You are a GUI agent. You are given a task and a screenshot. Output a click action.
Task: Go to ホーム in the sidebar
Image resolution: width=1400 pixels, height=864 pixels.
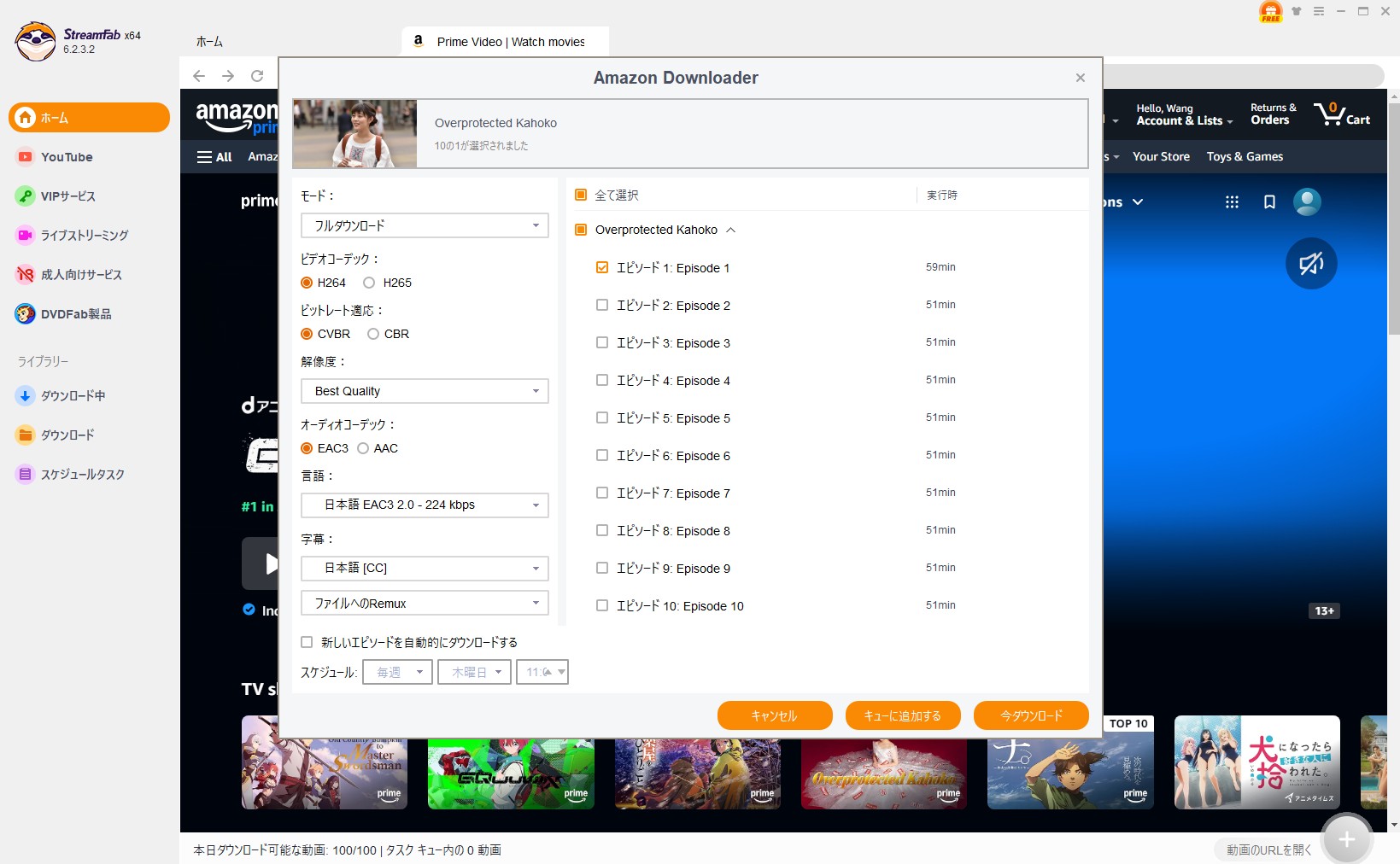89,118
